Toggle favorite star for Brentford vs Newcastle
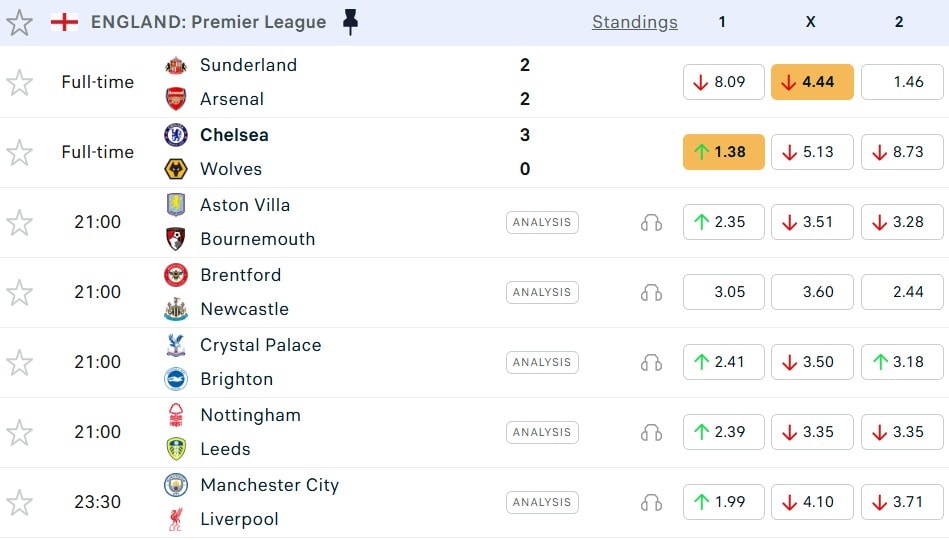The width and height of the screenshot is (949, 540). pyautogui.click(x=20, y=292)
